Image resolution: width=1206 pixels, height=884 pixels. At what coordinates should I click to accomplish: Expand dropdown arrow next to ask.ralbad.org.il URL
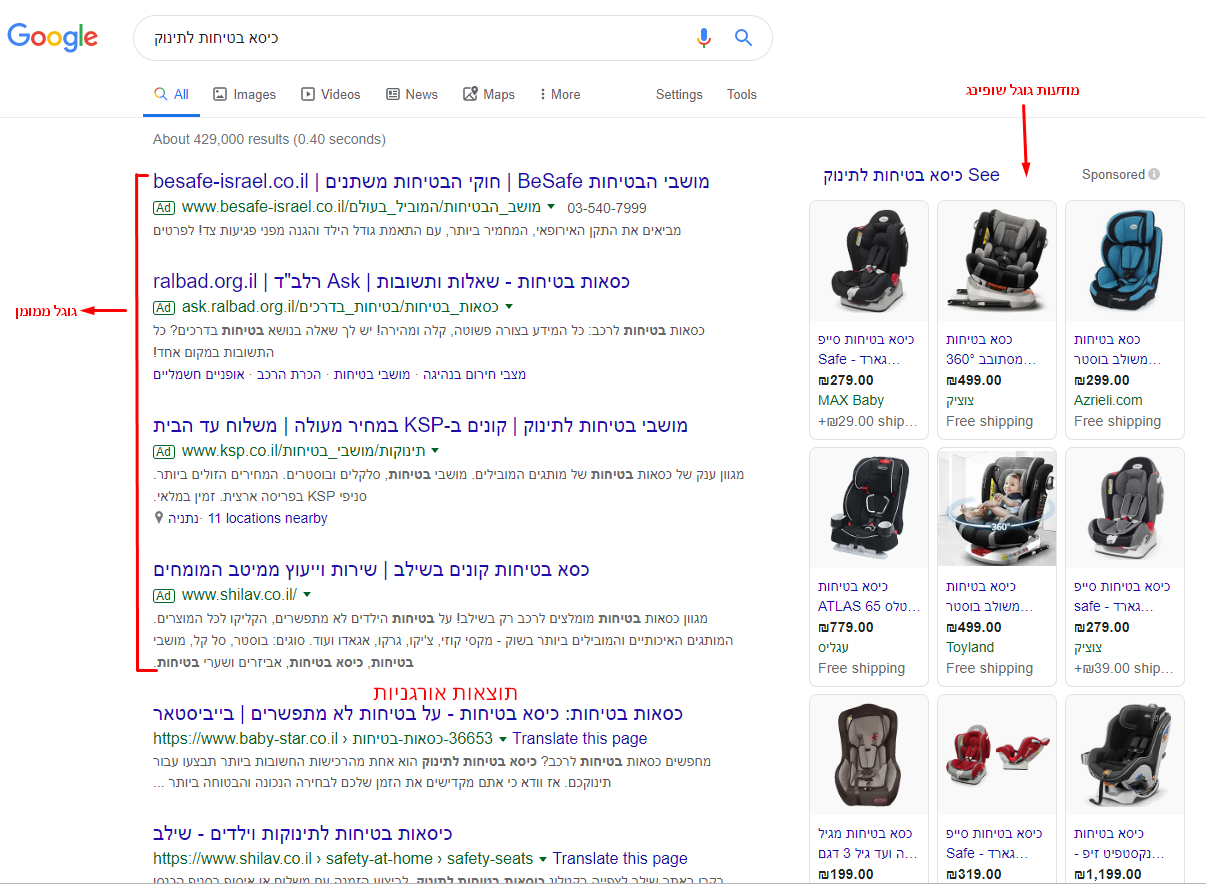point(508,306)
